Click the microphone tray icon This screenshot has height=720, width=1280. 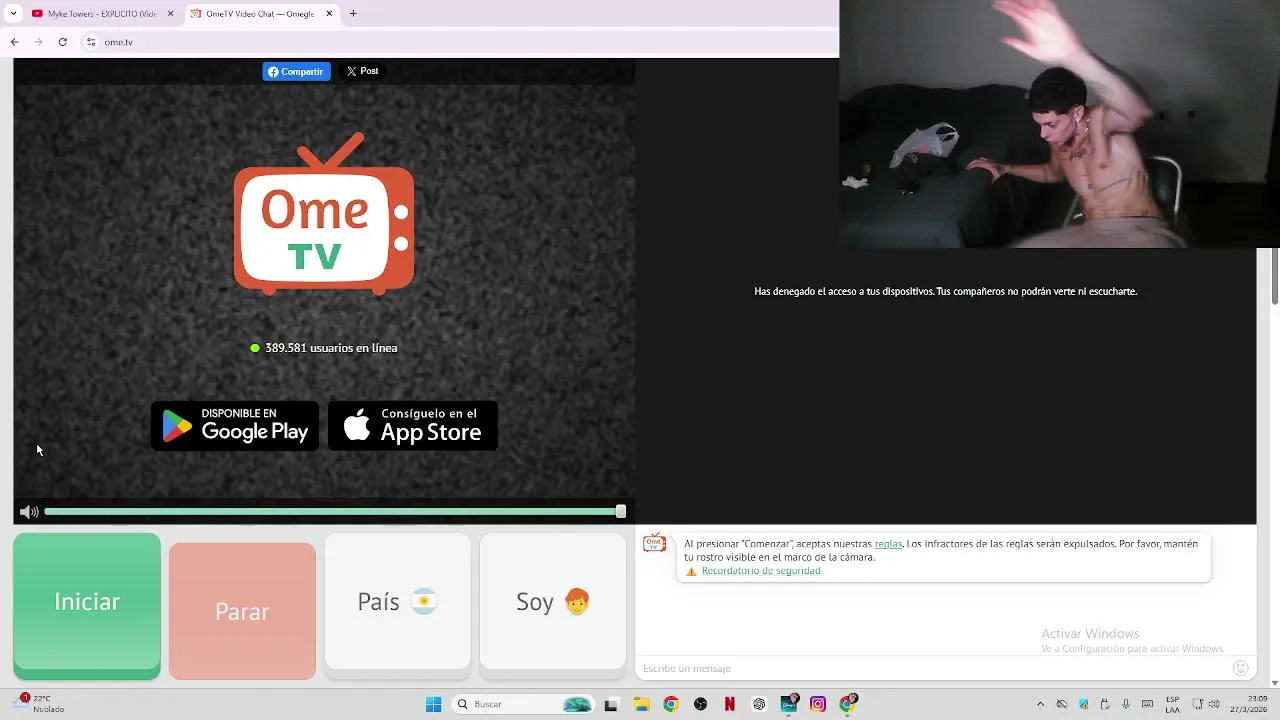[x=1126, y=704]
